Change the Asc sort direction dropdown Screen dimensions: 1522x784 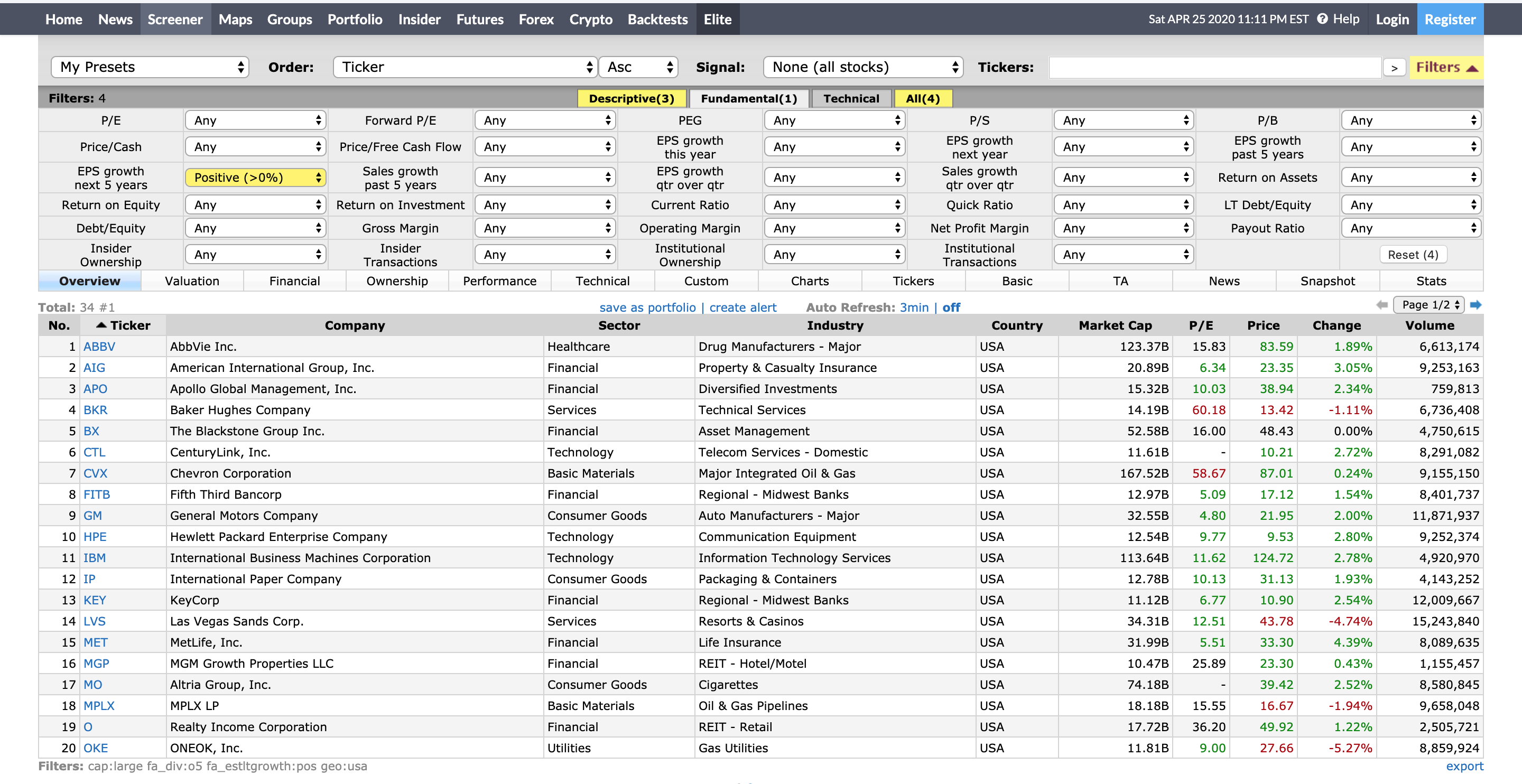pyautogui.click(x=639, y=67)
